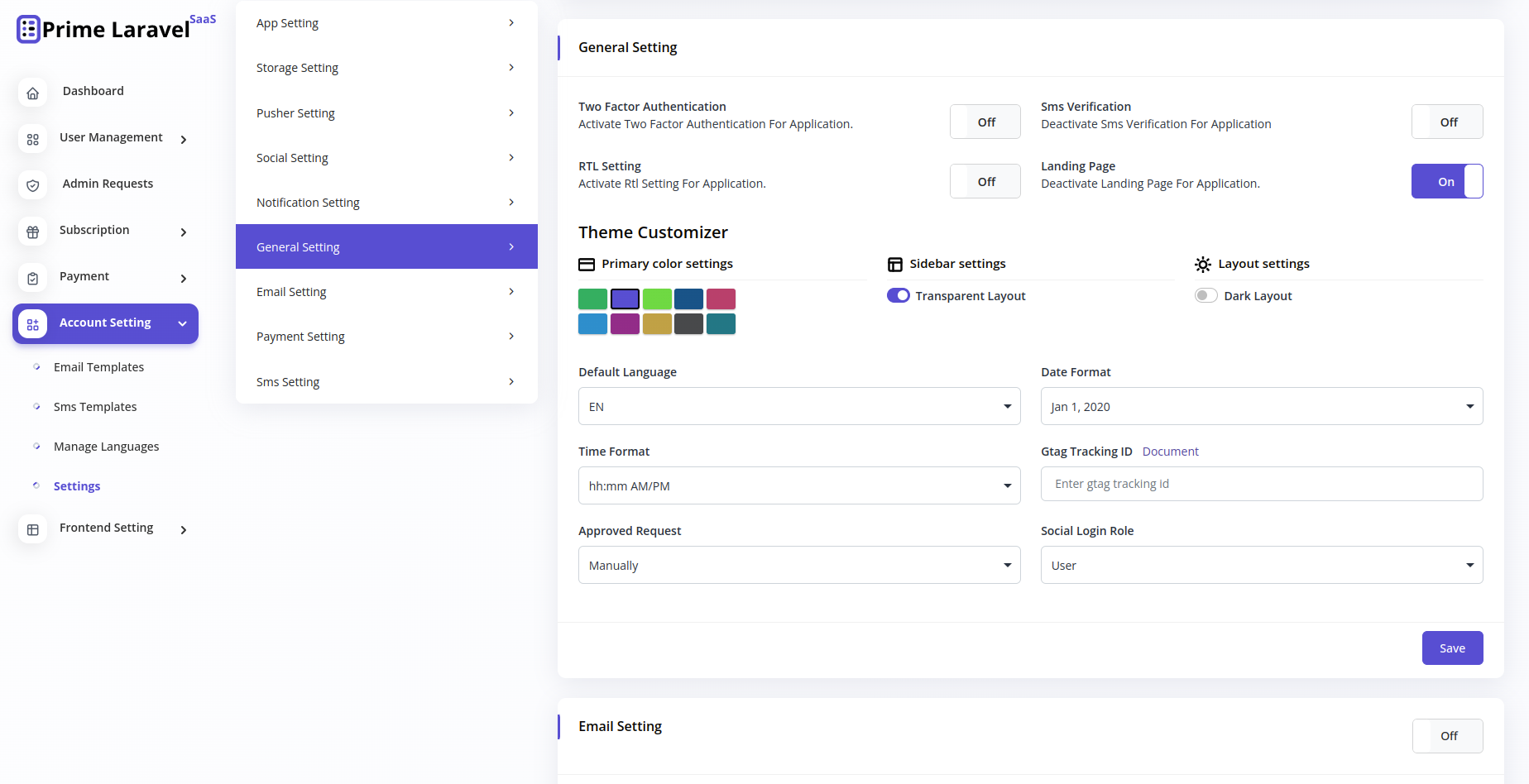Open the Gtag Tracking ID Document link
The width and height of the screenshot is (1529, 784).
pyautogui.click(x=1170, y=451)
